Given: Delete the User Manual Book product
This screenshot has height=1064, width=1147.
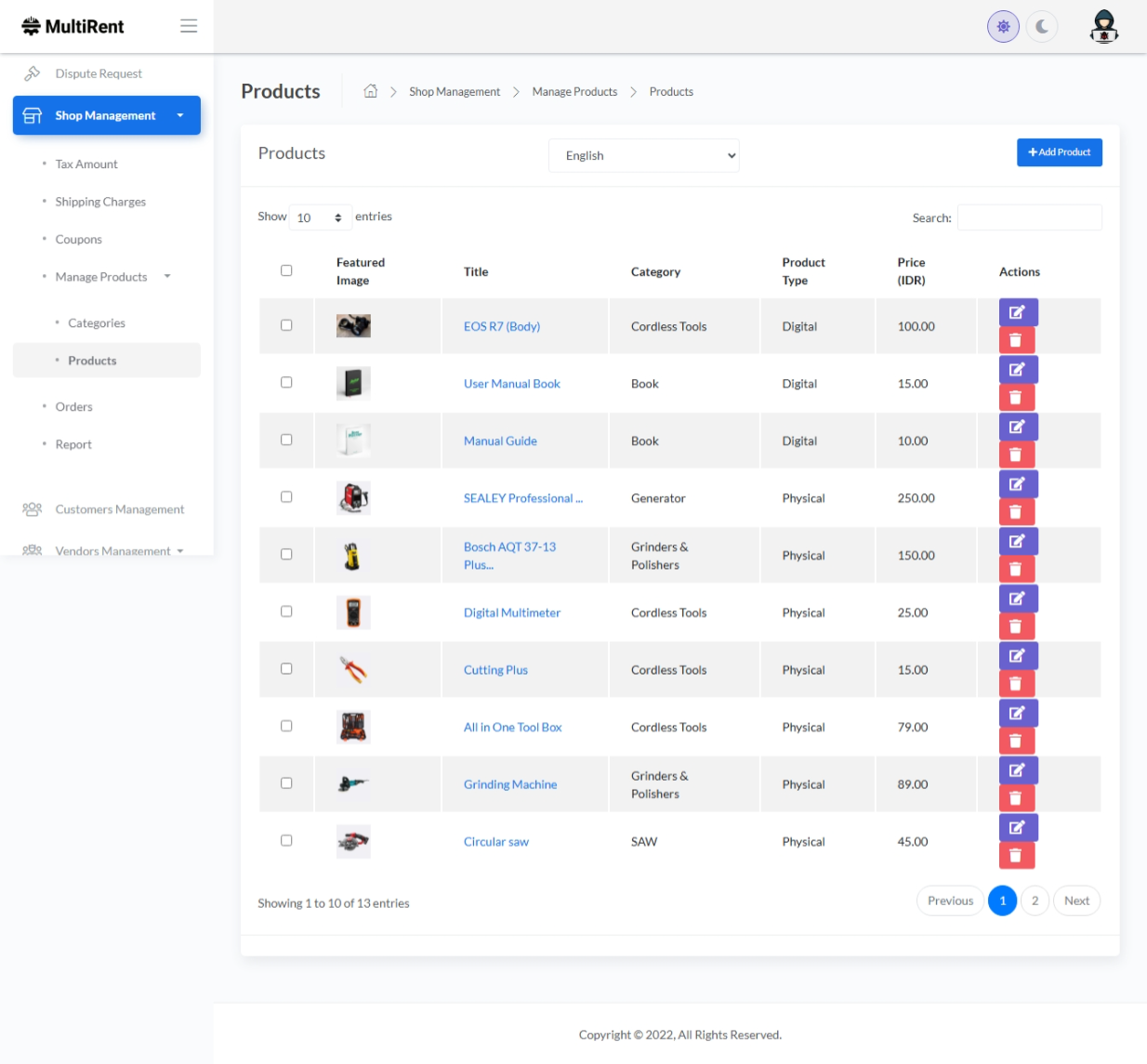Looking at the screenshot, I should [1016, 398].
